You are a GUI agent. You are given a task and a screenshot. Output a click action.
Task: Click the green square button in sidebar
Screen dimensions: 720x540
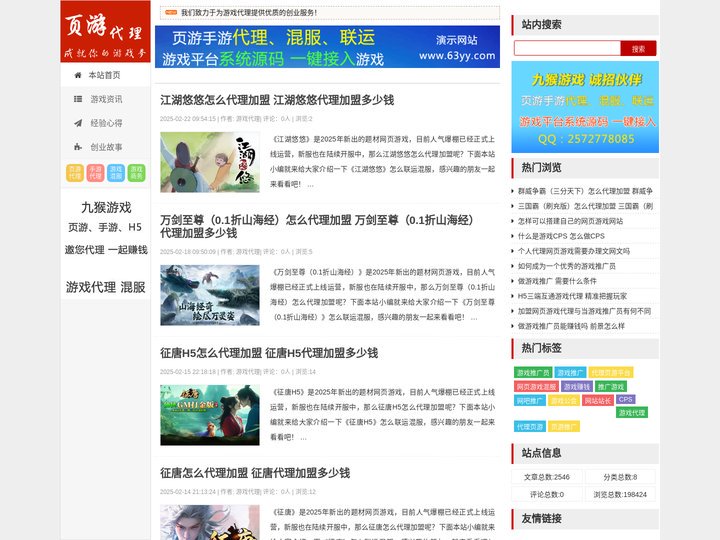click(x=136, y=173)
